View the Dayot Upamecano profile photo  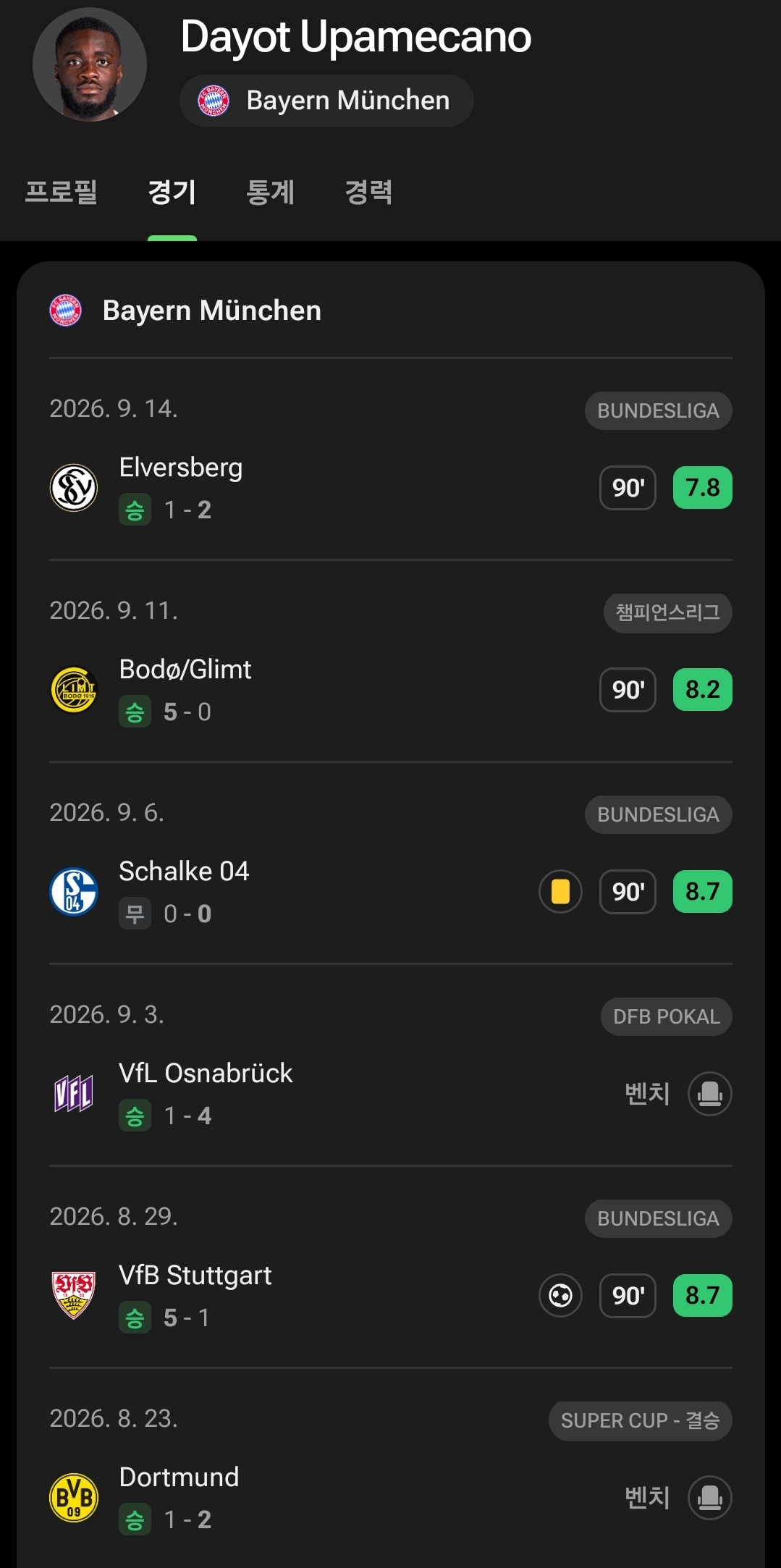pyautogui.click(x=90, y=64)
